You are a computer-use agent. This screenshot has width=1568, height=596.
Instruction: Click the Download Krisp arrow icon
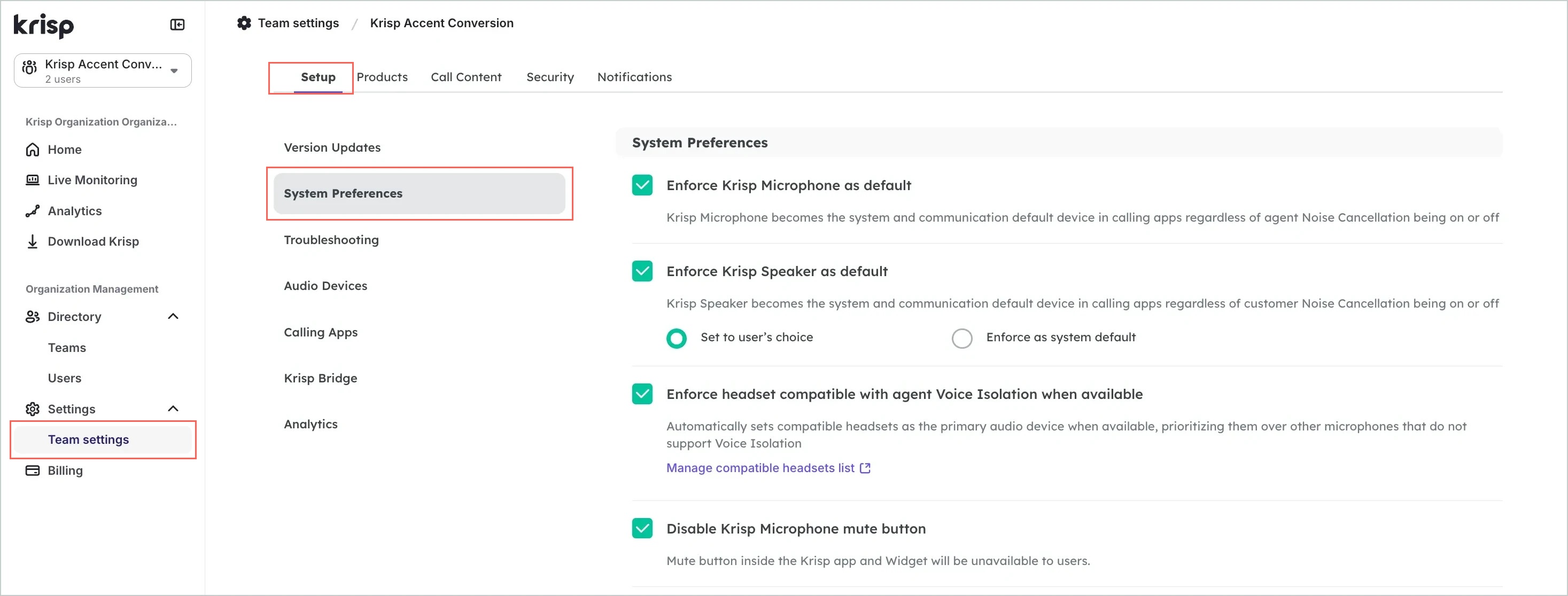click(x=33, y=241)
